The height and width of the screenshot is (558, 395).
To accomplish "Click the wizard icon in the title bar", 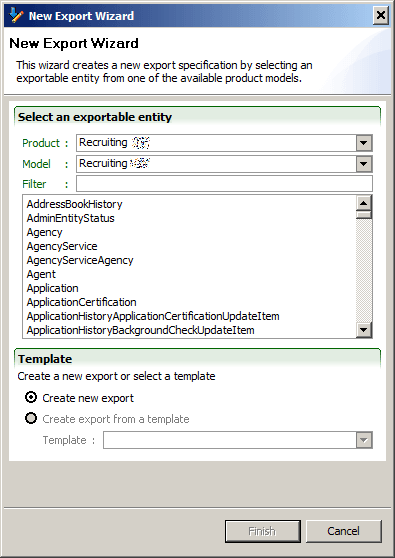I will tap(16, 15).
